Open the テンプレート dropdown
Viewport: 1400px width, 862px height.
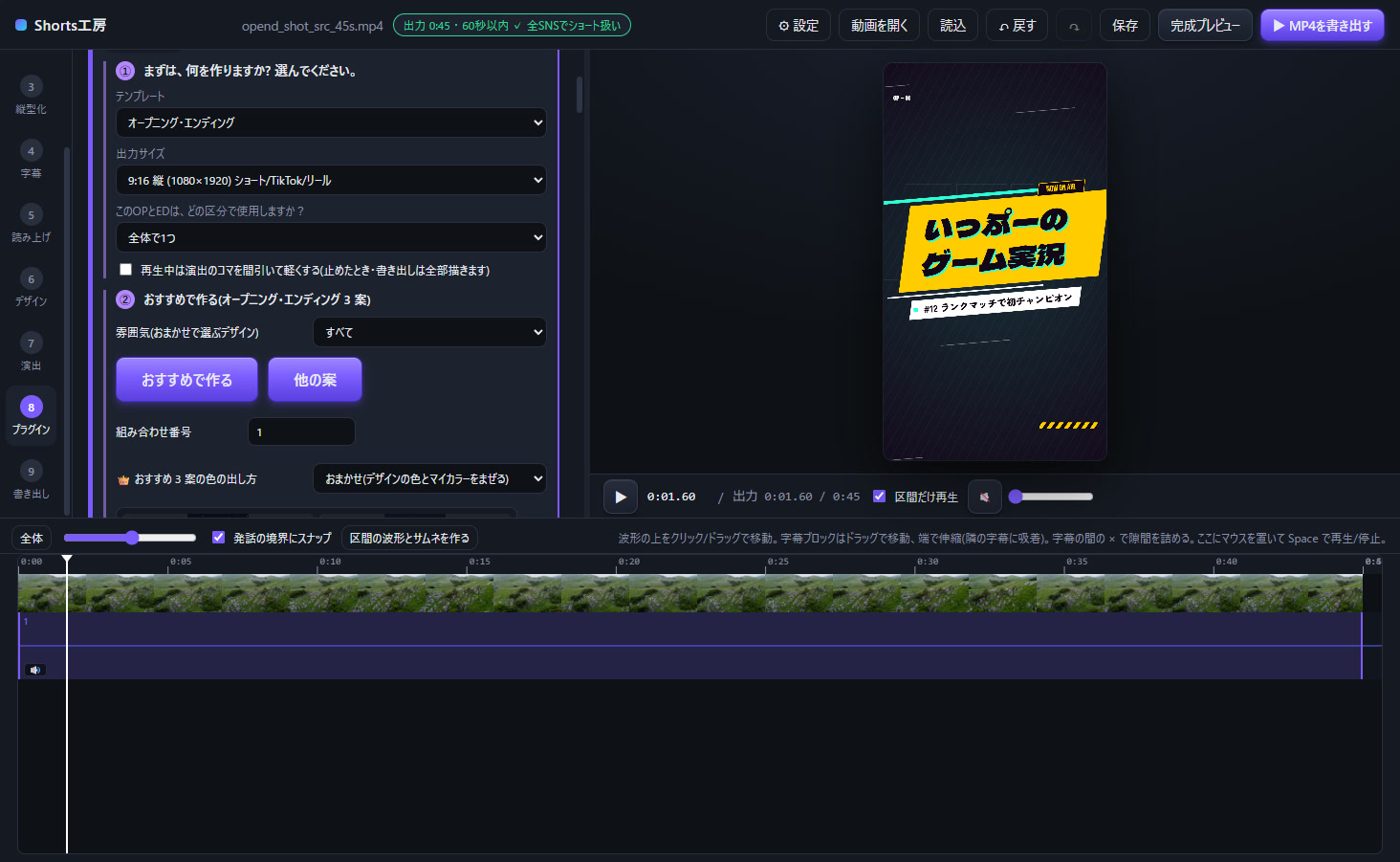coord(331,122)
